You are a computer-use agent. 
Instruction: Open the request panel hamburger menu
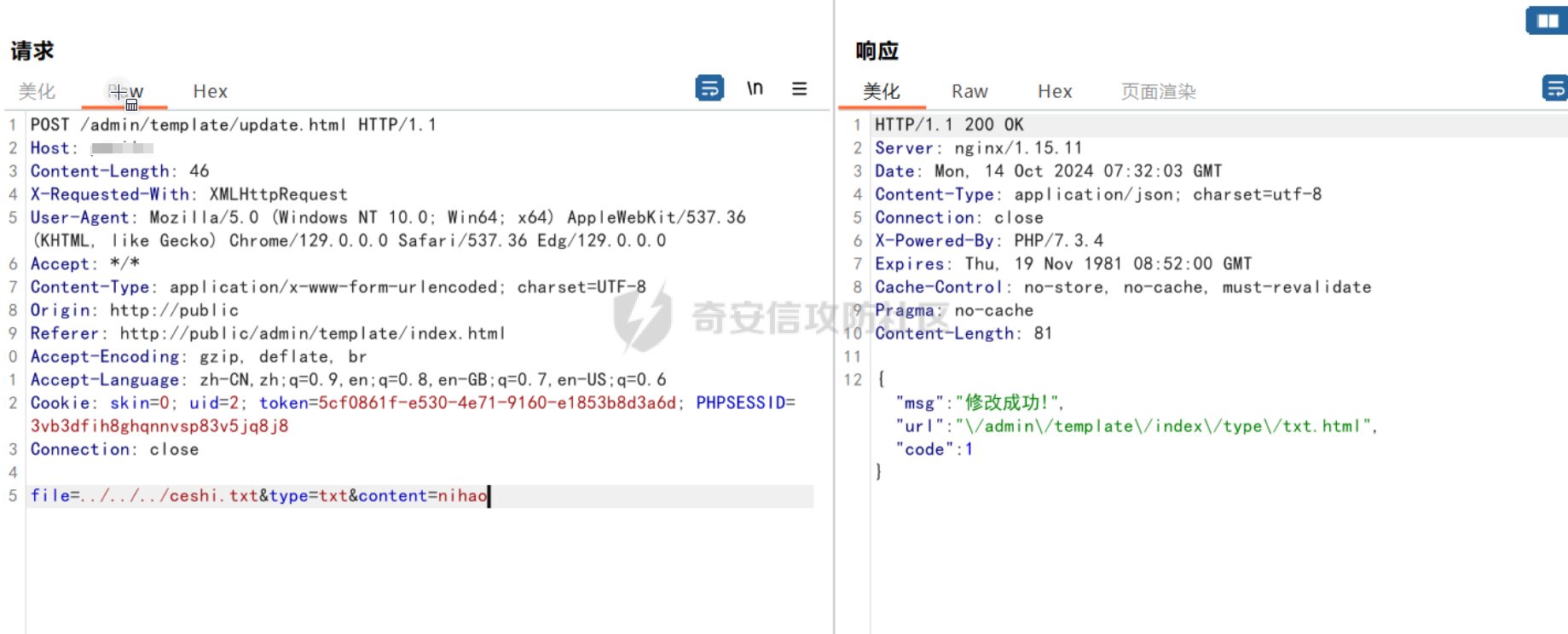[x=800, y=89]
